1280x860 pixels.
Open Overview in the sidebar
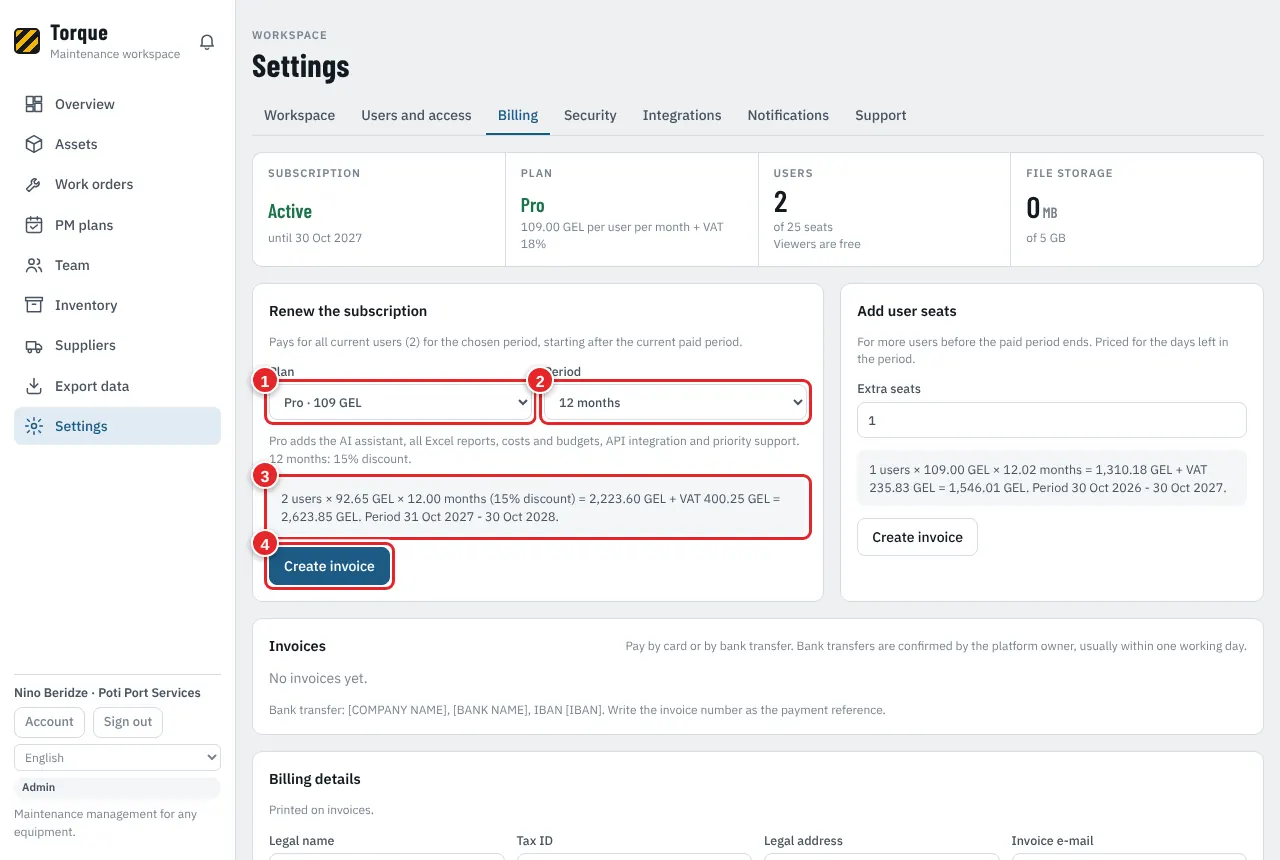click(117, 104)
